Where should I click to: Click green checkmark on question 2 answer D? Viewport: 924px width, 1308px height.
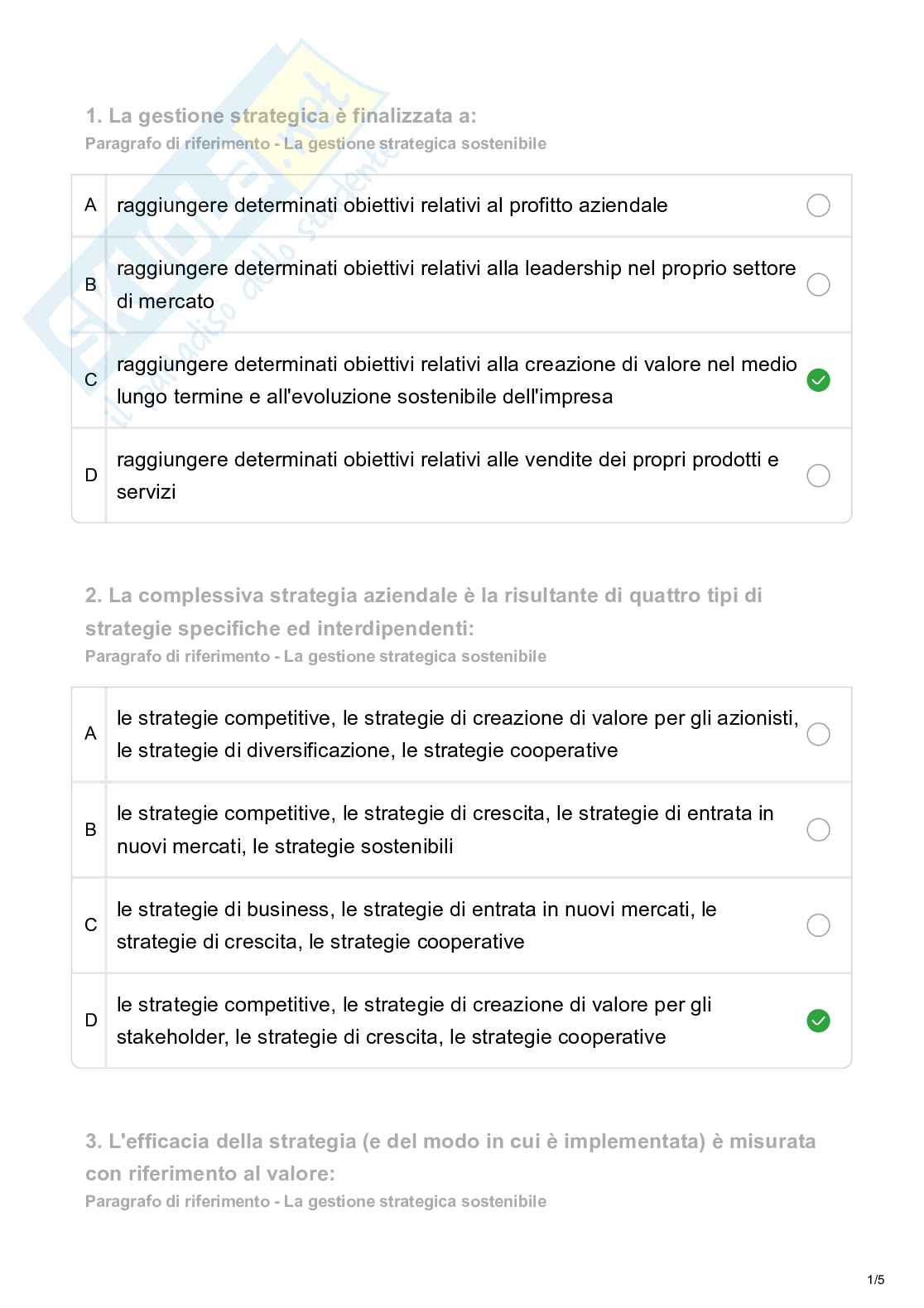pyautogui.click(x=817, y=1021)
